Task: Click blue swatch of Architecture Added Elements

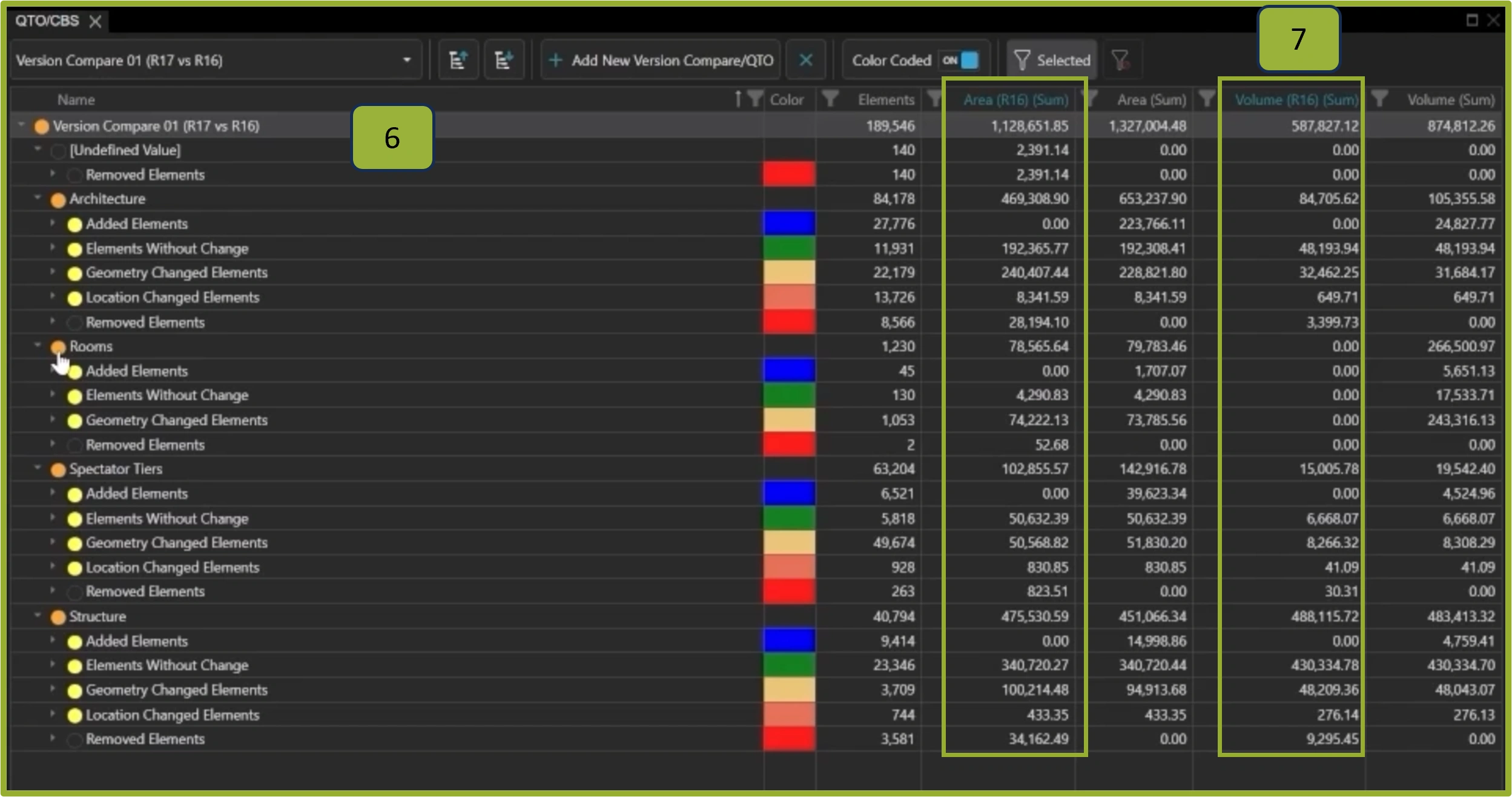Action: click(789, 223)
